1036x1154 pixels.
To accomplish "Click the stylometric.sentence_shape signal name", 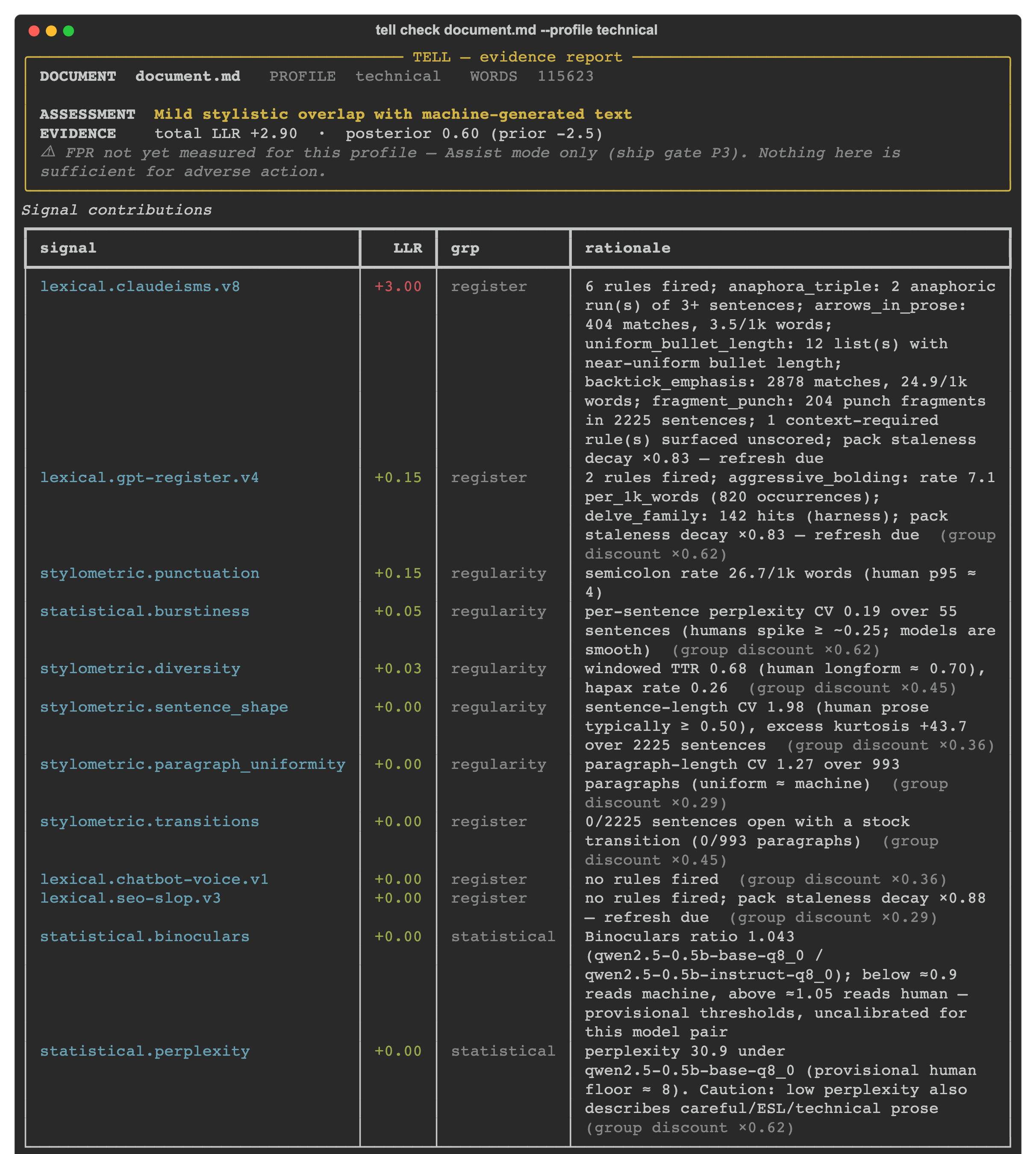I will 164,707.
